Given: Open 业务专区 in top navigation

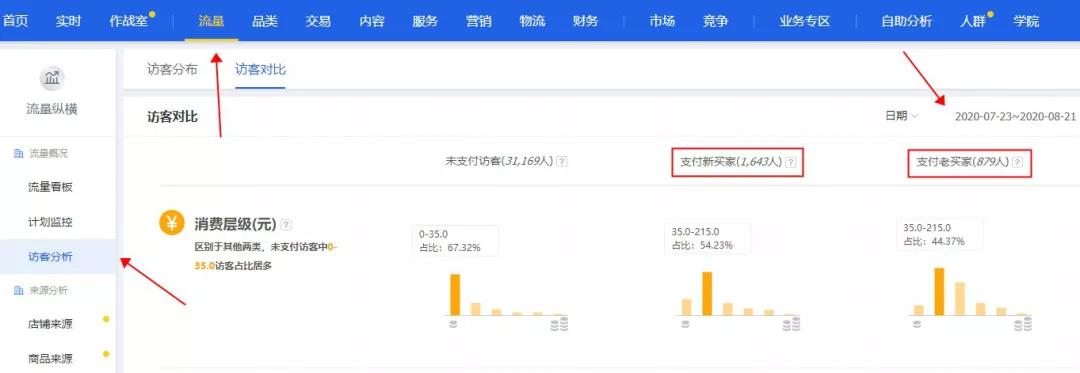Looking at the screenshot, I should [804, 21].
